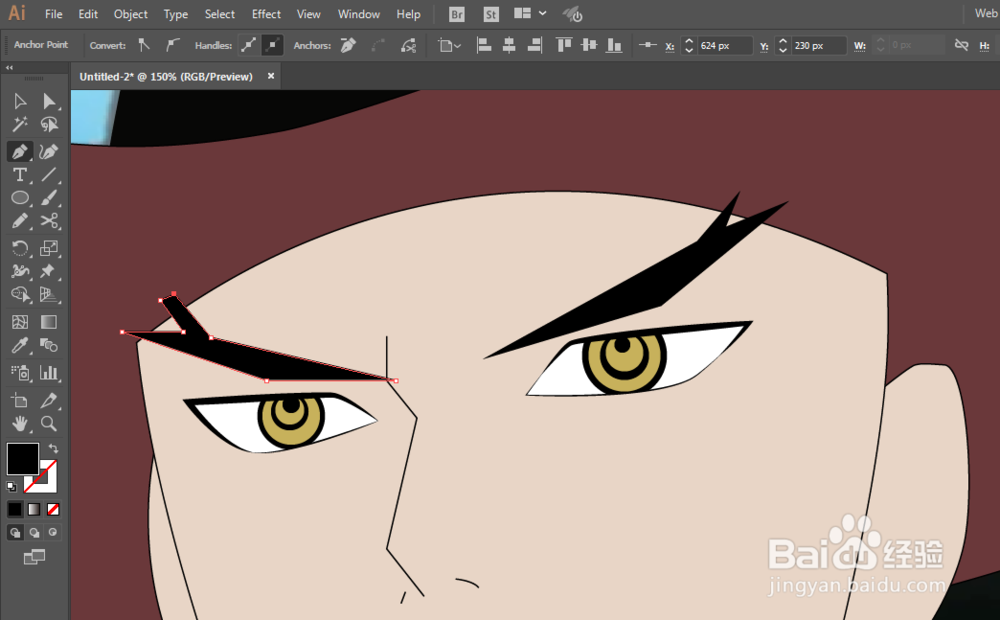Open the Edit menu
Viewport: 1000px width, 620px height.
pos(88,14)
